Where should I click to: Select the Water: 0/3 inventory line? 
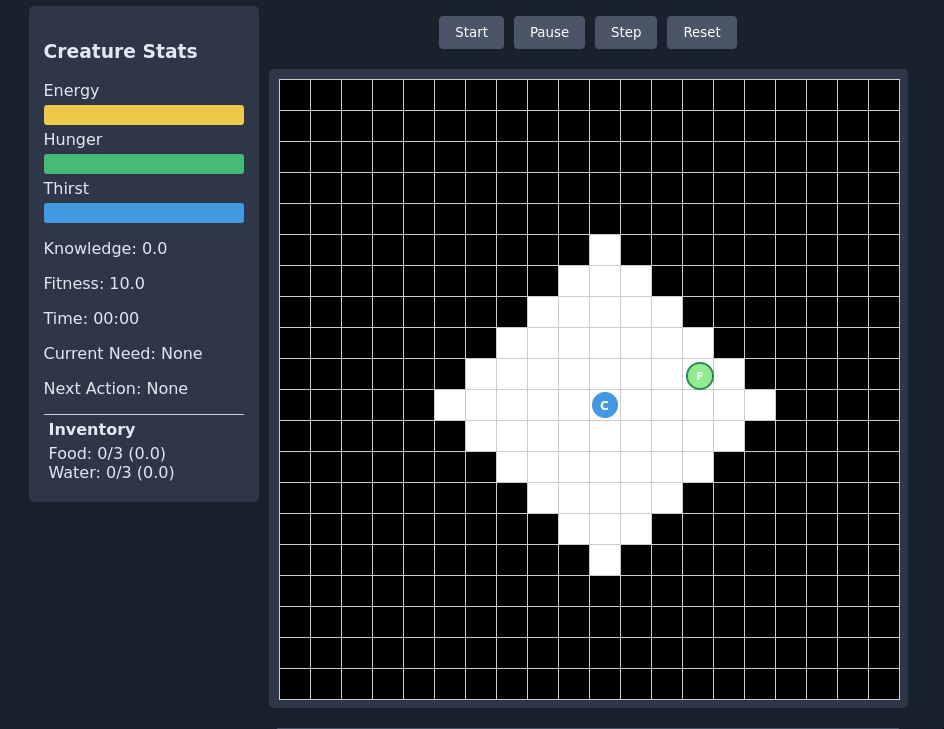tap(111, 472)
